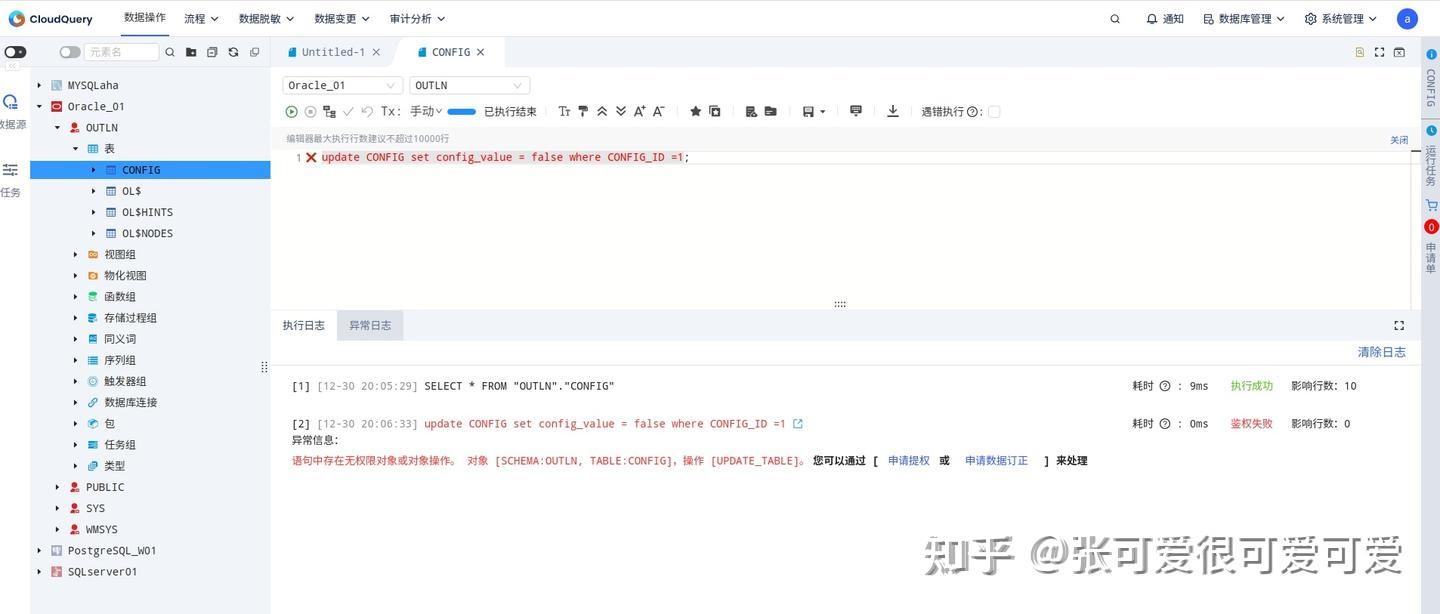The height and width of the screenshot is (614, 1440).
Task: Open a saved SQL file with folder icon
Action: (769, 110)
